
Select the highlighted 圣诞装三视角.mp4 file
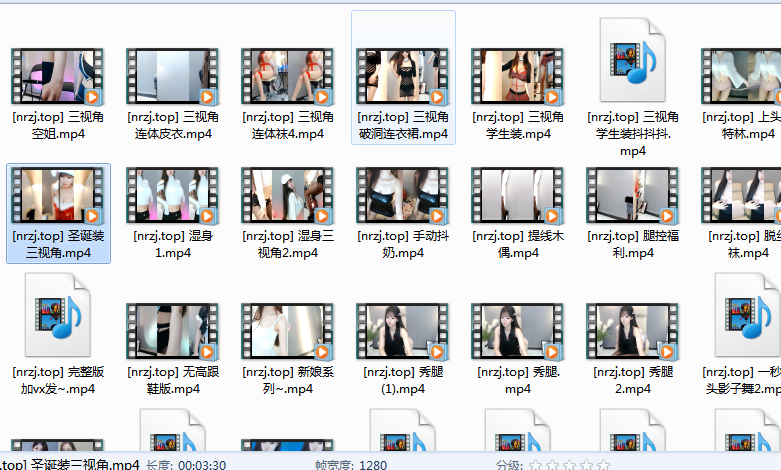(x=57, y=195)
